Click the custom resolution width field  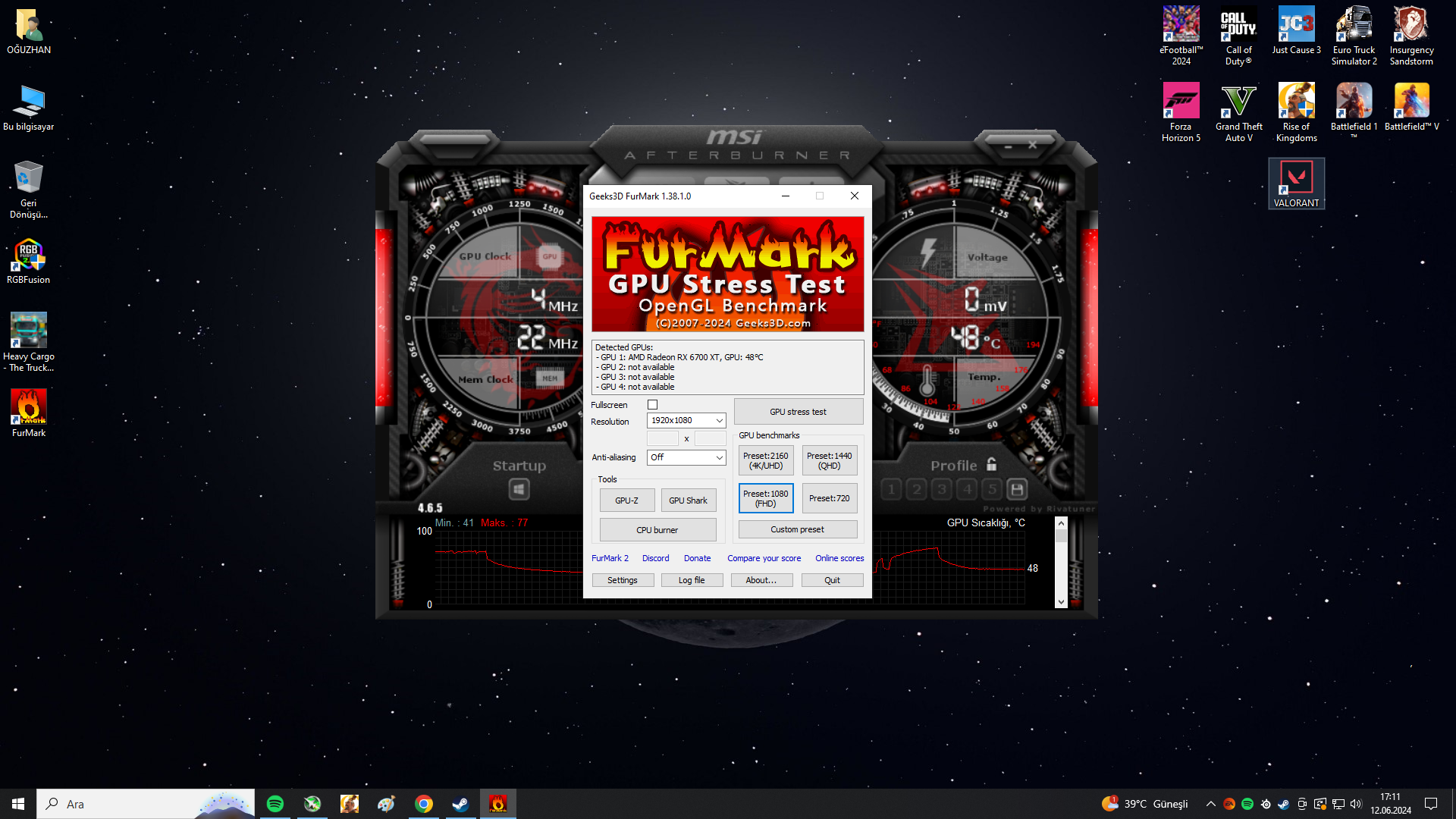[x=662, y=438]
